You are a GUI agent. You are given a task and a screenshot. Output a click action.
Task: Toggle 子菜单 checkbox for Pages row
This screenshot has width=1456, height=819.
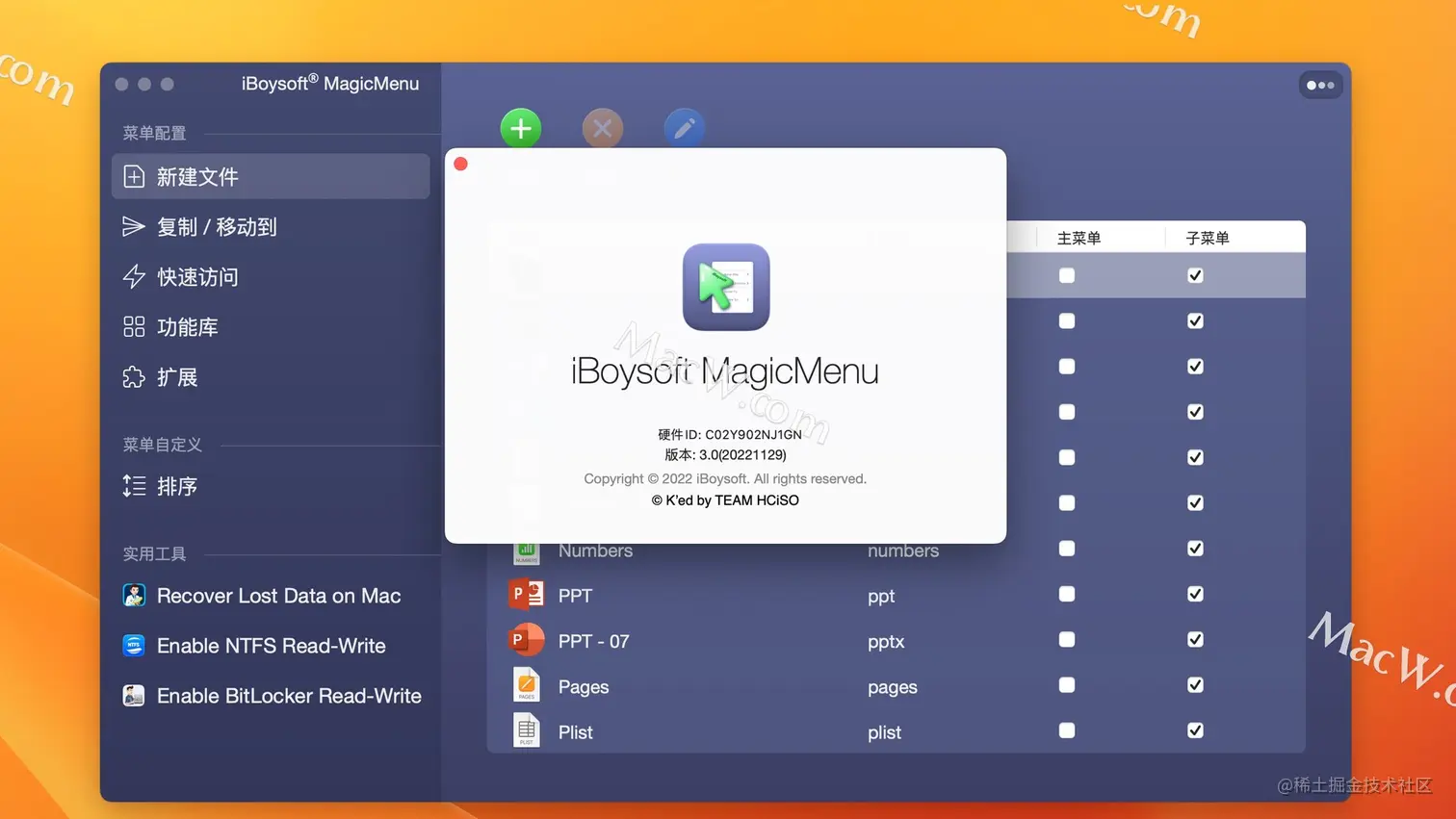[1195, 685]
